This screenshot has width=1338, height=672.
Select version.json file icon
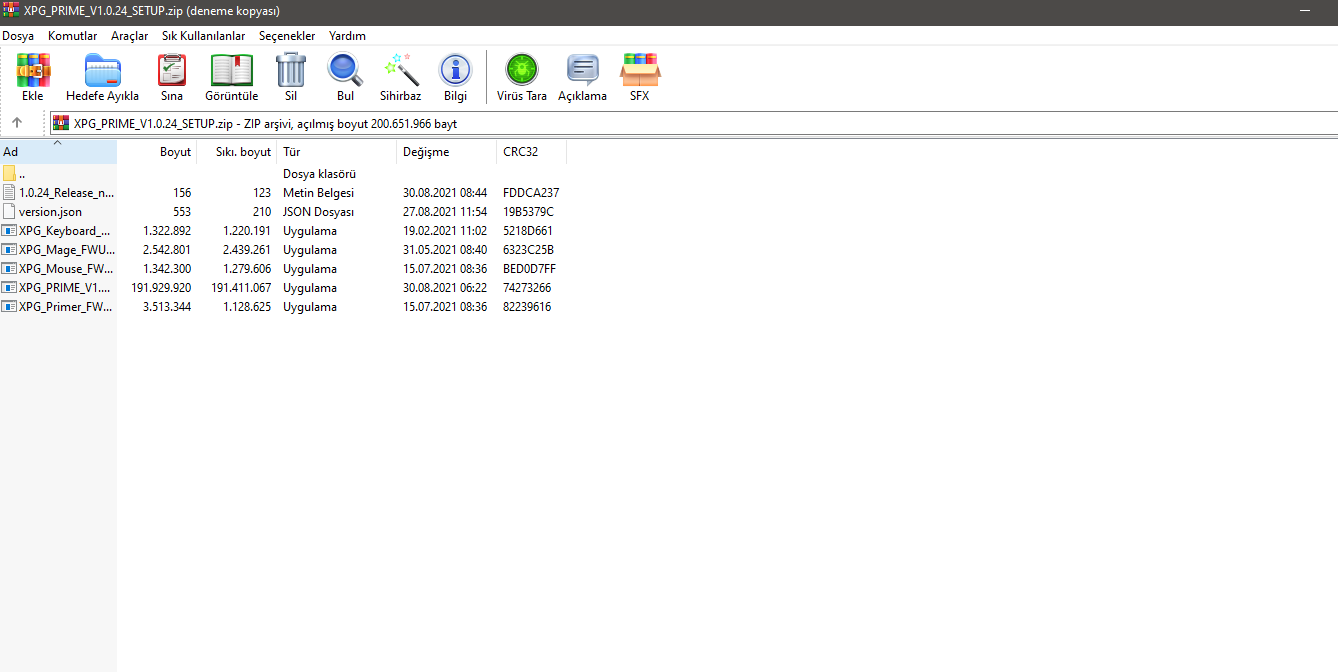pyautogui.click(x=9, y=211)
